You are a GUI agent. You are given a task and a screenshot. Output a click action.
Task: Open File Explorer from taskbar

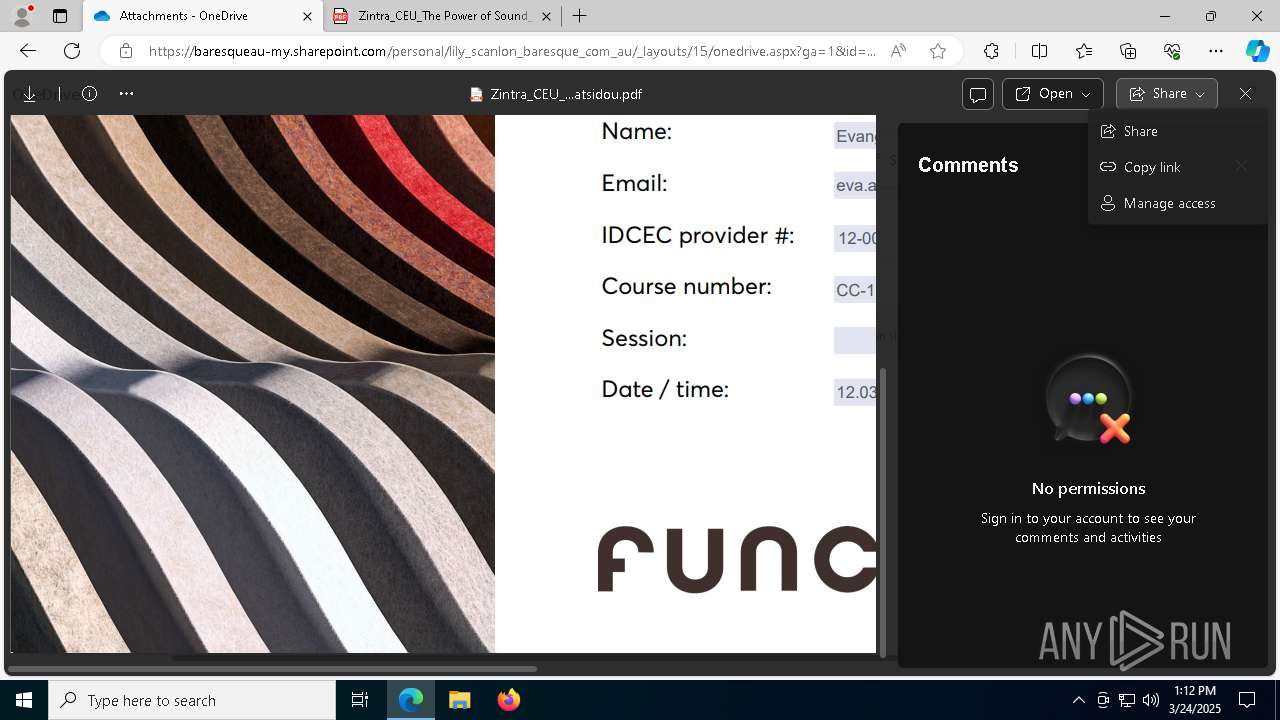point(459,700)
